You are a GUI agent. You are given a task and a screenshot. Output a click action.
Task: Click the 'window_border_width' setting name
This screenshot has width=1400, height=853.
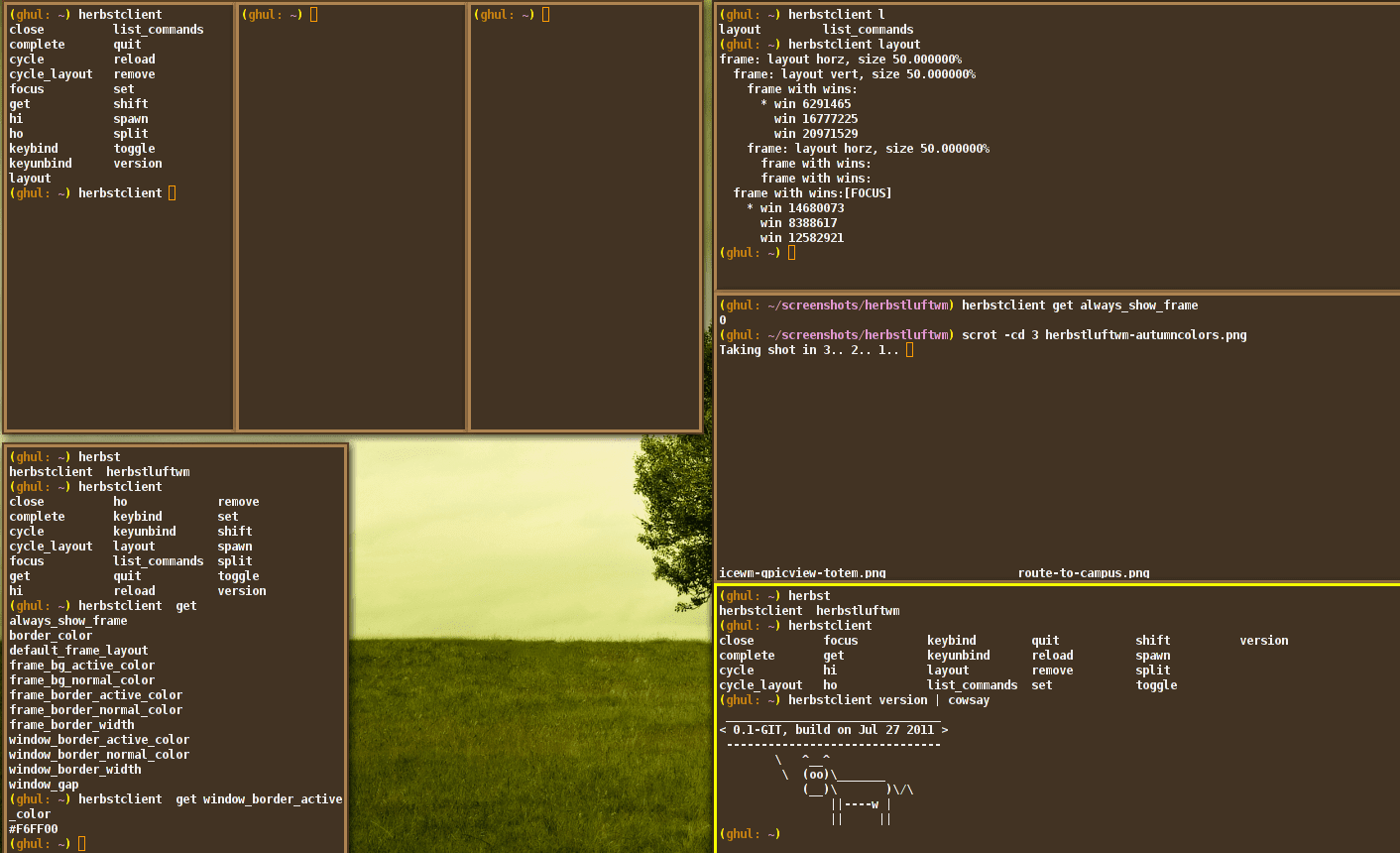pos(75,770)
